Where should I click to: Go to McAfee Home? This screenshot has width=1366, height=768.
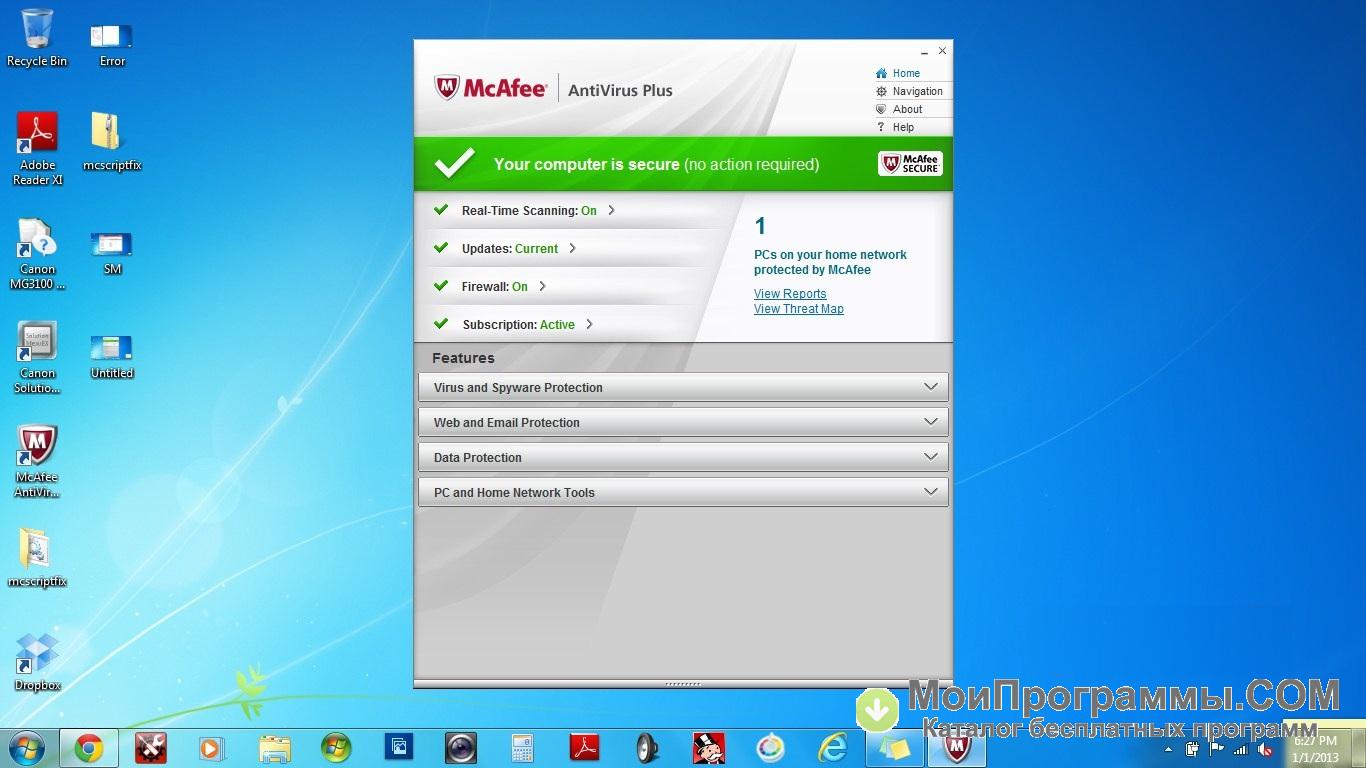pyautogui.click(x=906, y=73)
